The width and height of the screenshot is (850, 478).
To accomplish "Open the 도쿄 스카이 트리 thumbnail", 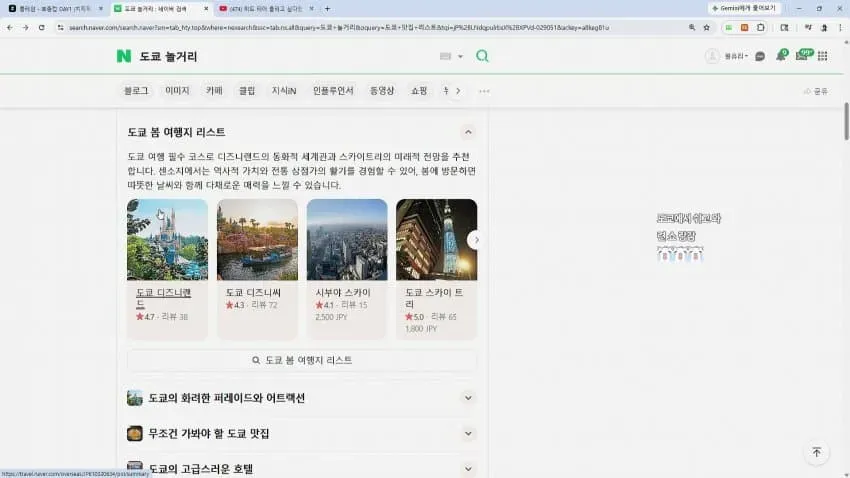I will point(436,240).
